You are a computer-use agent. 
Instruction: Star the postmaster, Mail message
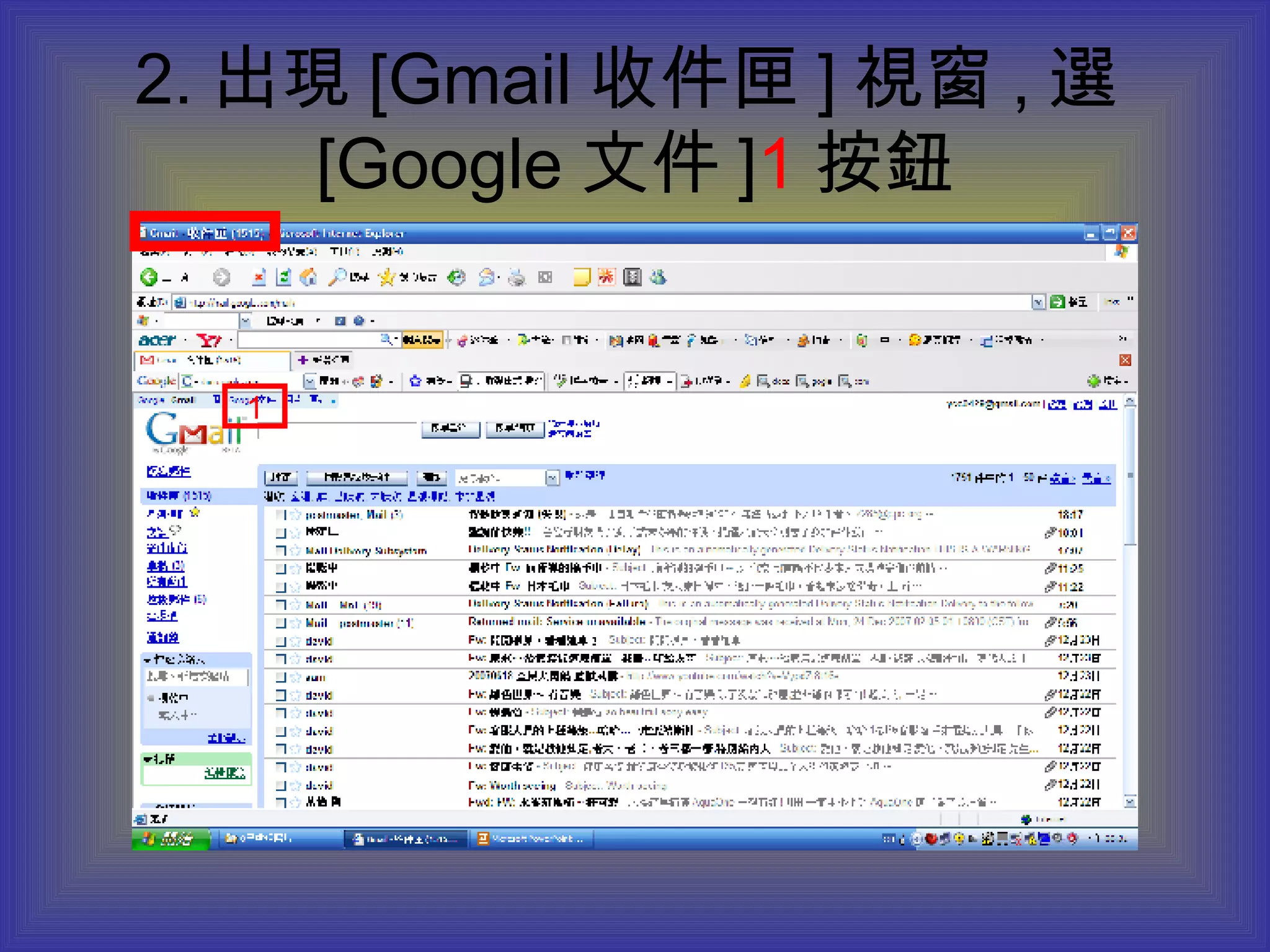pos(296,514)
